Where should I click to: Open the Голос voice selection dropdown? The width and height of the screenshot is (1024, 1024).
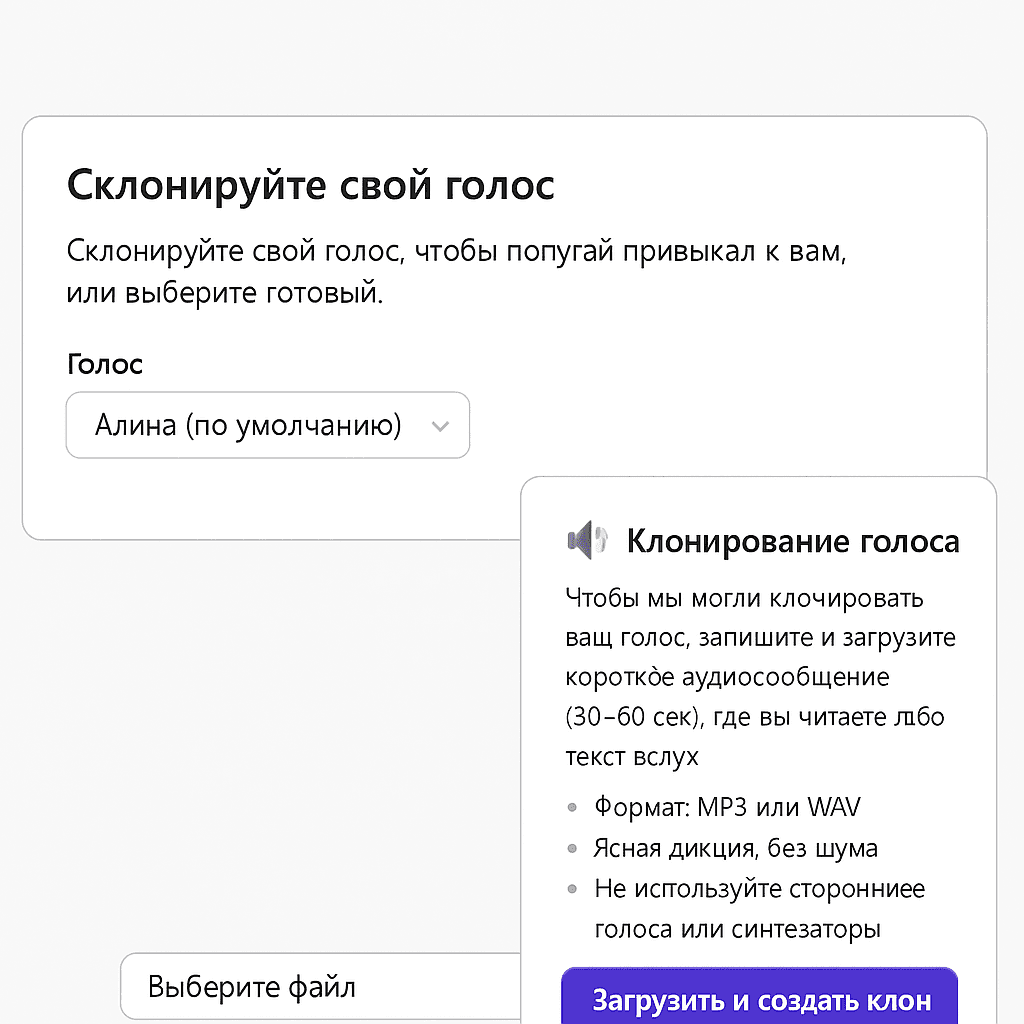coord(268,425)
